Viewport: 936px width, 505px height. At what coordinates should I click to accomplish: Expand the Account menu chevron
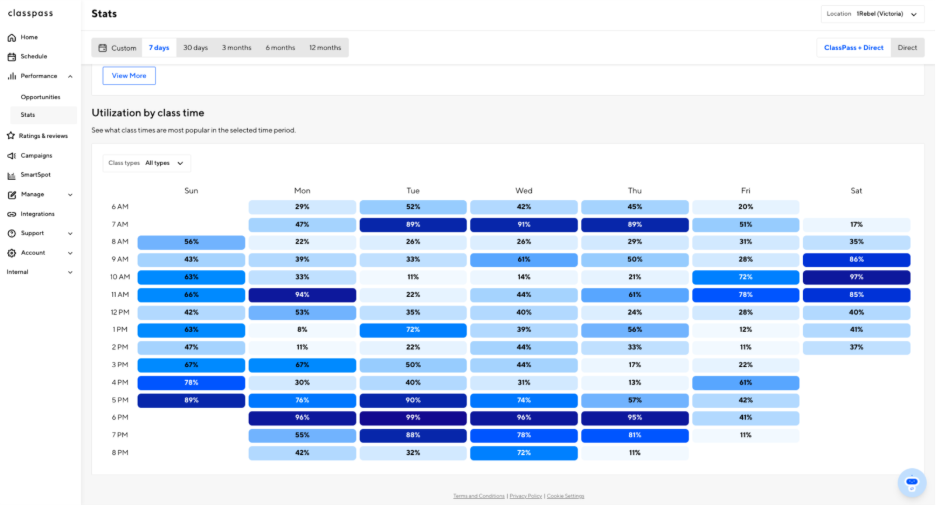(x=70, y=253)
